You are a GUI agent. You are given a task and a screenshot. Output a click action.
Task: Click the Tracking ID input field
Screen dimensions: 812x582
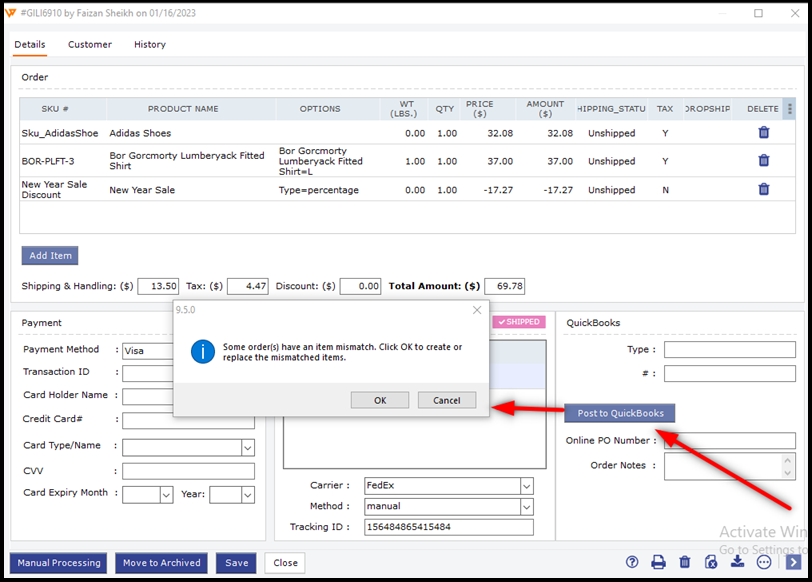448,527
